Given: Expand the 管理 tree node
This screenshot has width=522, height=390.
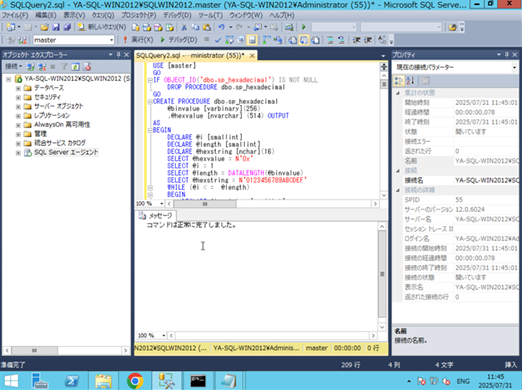Looking at the screenshot, I should (x=18, y=134).
